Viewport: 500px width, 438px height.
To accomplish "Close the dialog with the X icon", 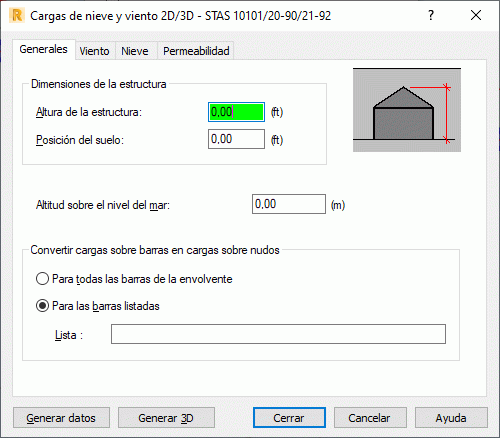I will 476,15.
